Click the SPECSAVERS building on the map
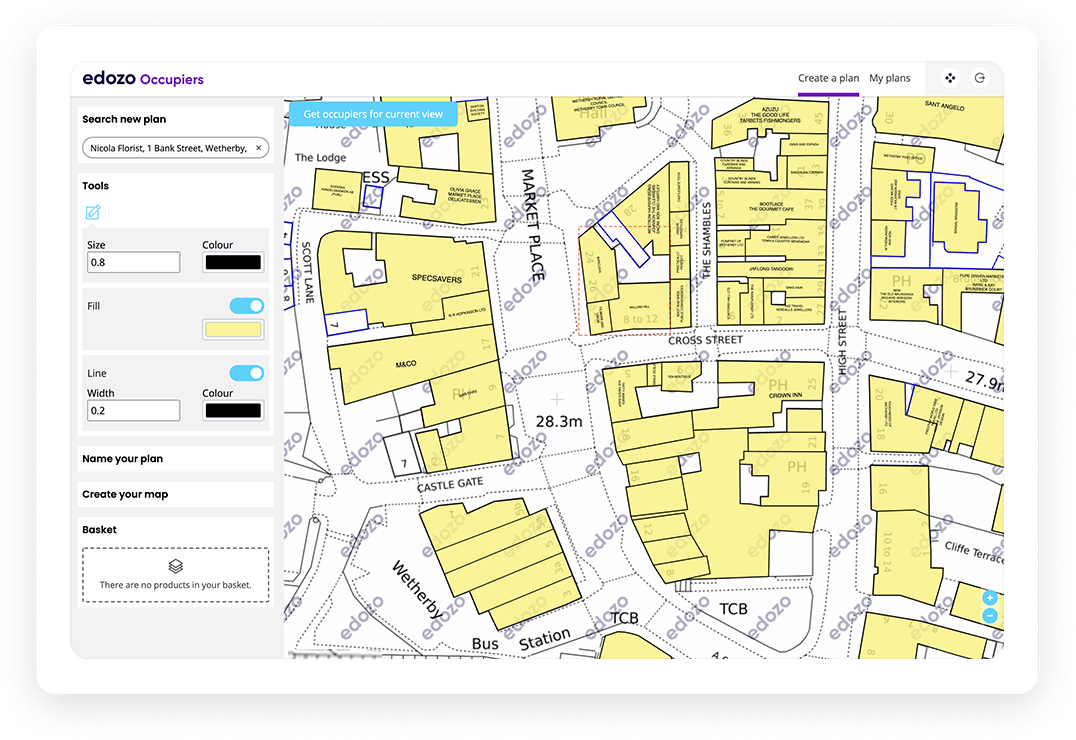 [x=436, y=278]
